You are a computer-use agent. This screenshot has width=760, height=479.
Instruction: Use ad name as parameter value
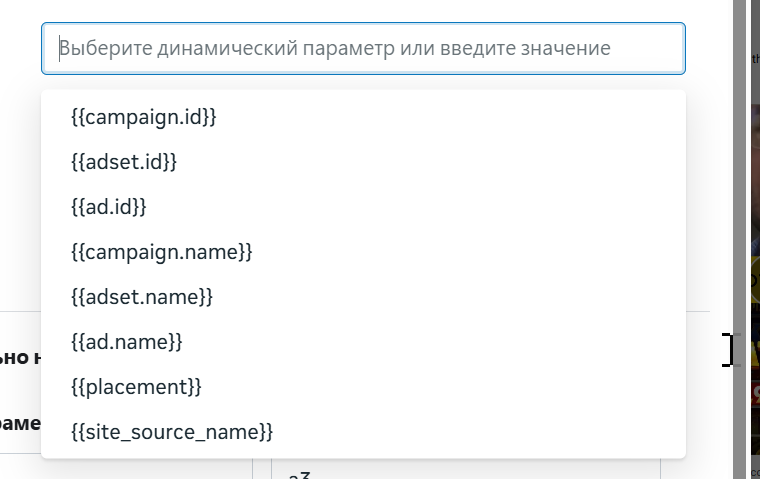coord(127,342)
